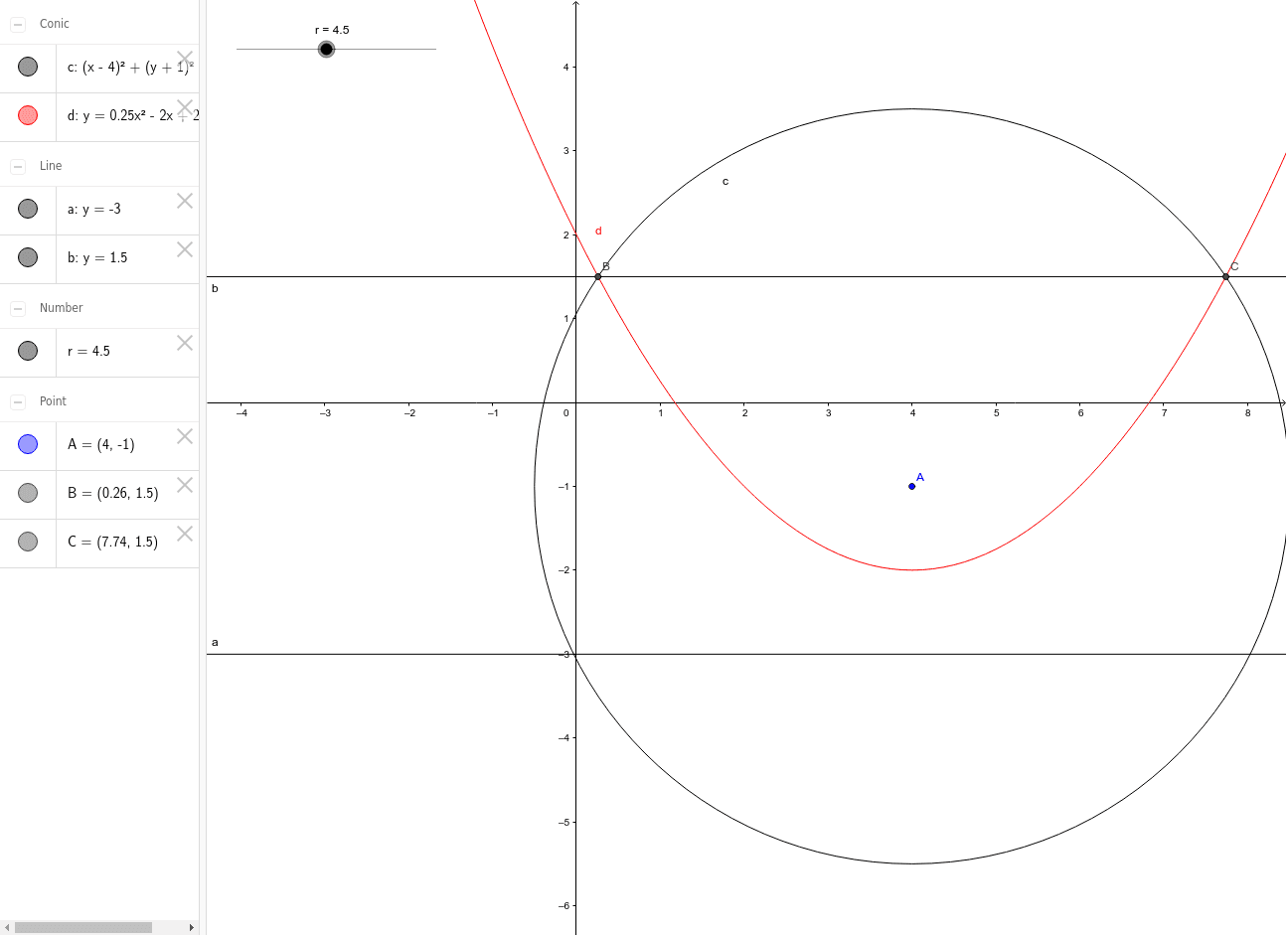
Task: Delete point B using its X icon
Action: click(x=185, y=485)
